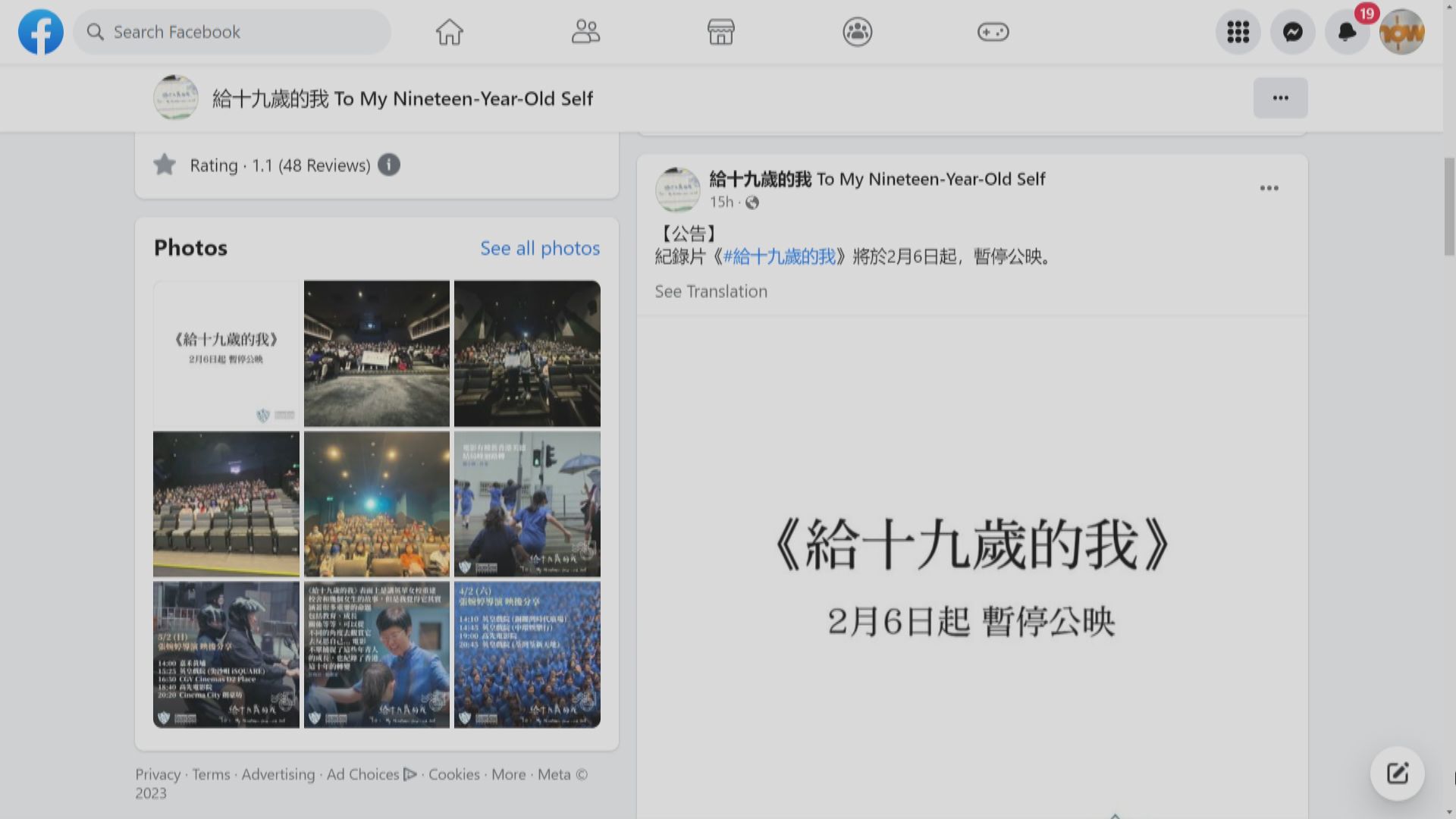Image resolution: width=1456 pixels, height=819 pixels.
Task: Open Messenger from the top right
Action: 1292,32
